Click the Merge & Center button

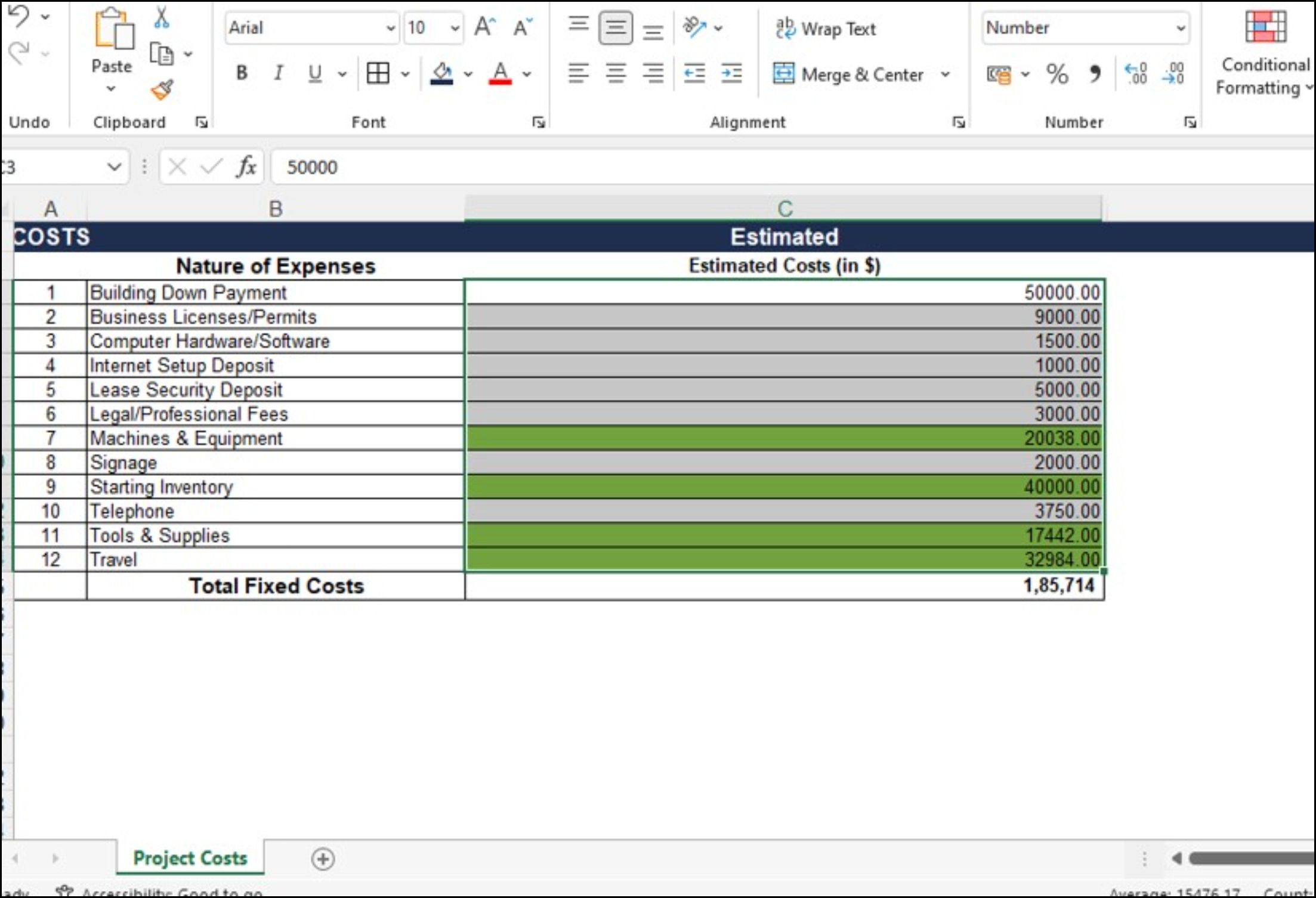coord(848,75)
